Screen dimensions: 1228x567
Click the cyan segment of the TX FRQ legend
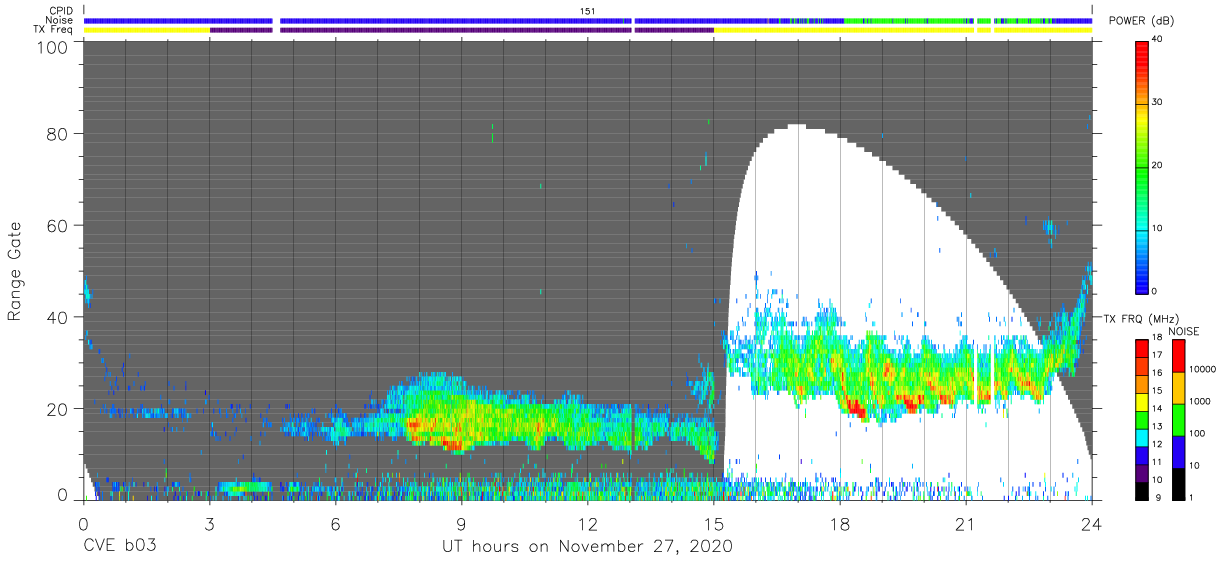click(1141, 436)
